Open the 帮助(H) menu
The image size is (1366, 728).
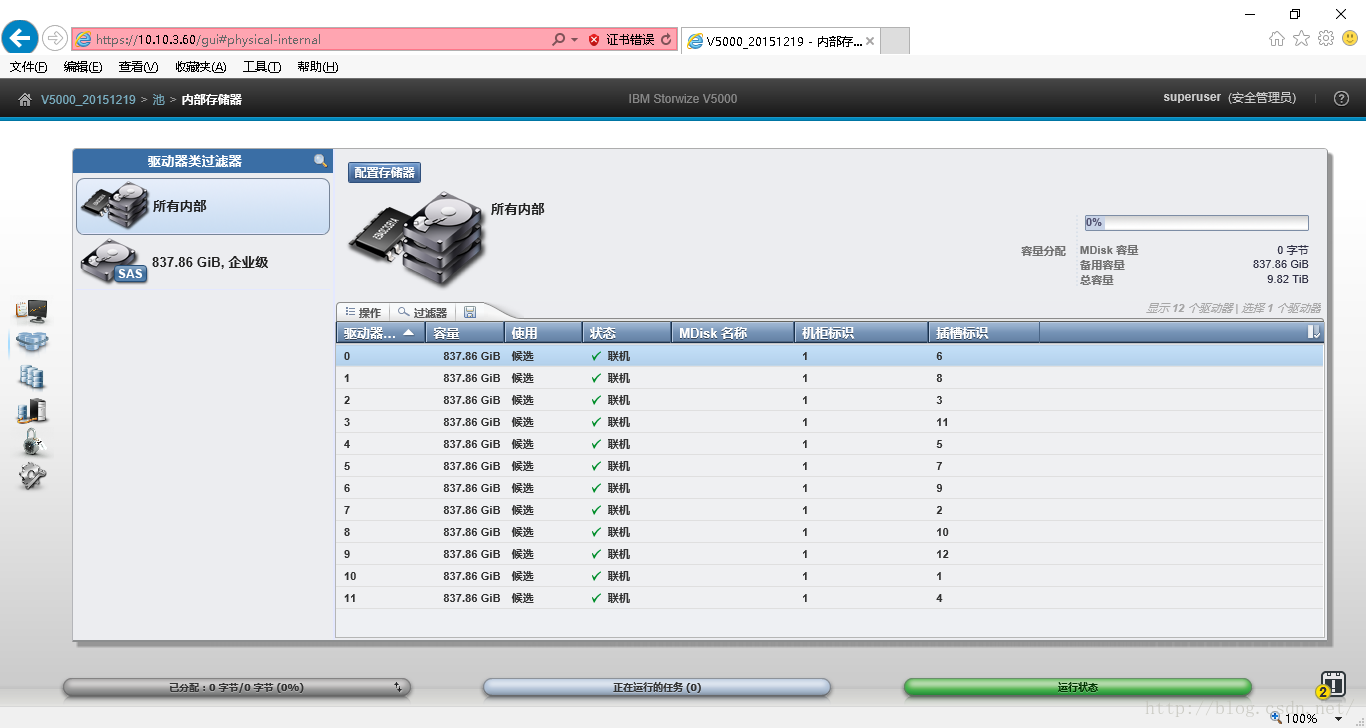tap(317, 67)
